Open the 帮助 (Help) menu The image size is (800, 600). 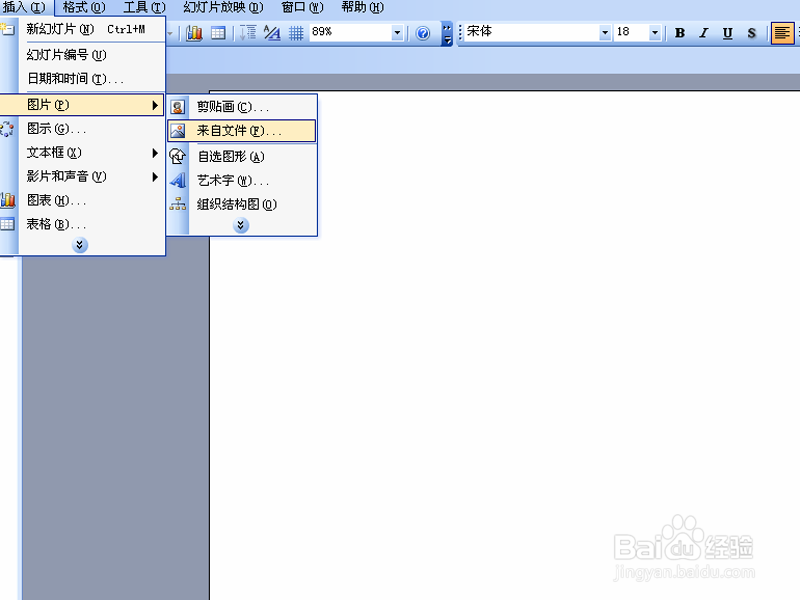click(362, 7)
